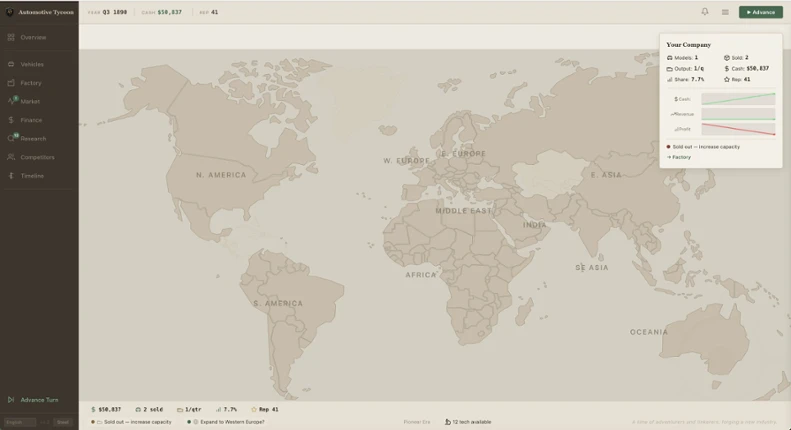791x430 pixels.
Task: Follow the Factory link in Your Company panel
Action: coord(679,157)
